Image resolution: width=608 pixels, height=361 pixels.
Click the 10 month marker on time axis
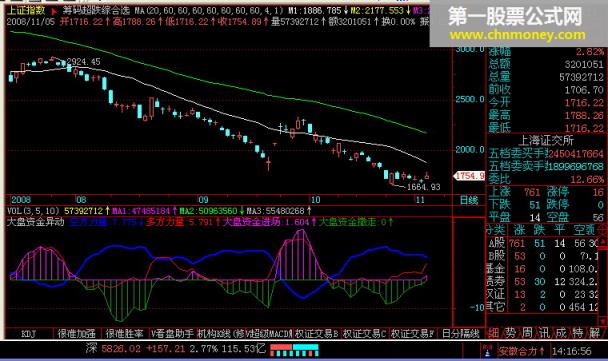pyautogui.click(x=315, y=200)
